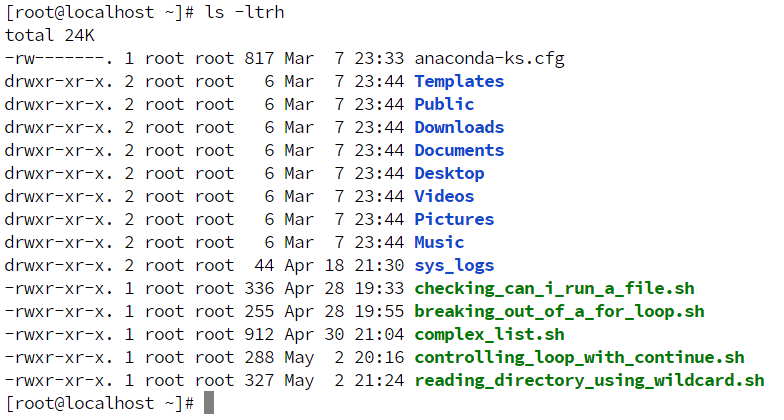Select the sys_logs directory name

coord(454,266)
